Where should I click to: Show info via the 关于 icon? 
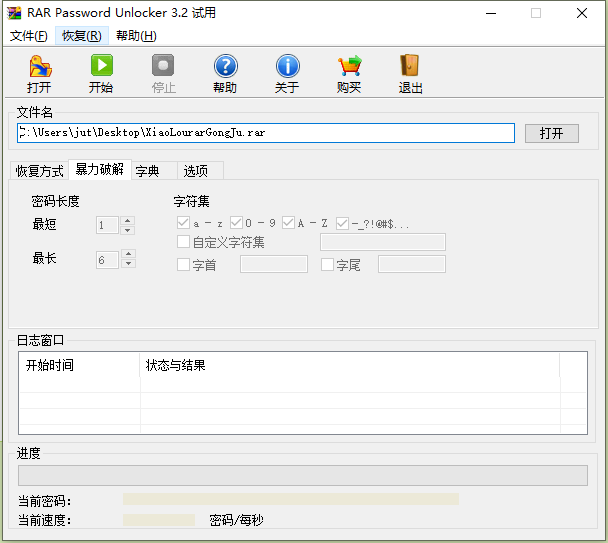(x=287, y=66)
